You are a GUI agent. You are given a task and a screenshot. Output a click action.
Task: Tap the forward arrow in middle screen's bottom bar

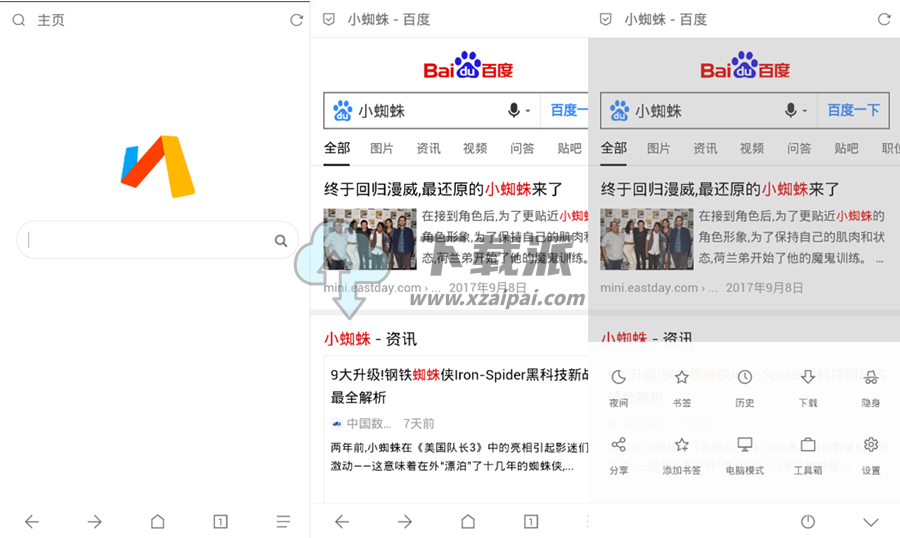pyautogui.click(x=405, y=521)
